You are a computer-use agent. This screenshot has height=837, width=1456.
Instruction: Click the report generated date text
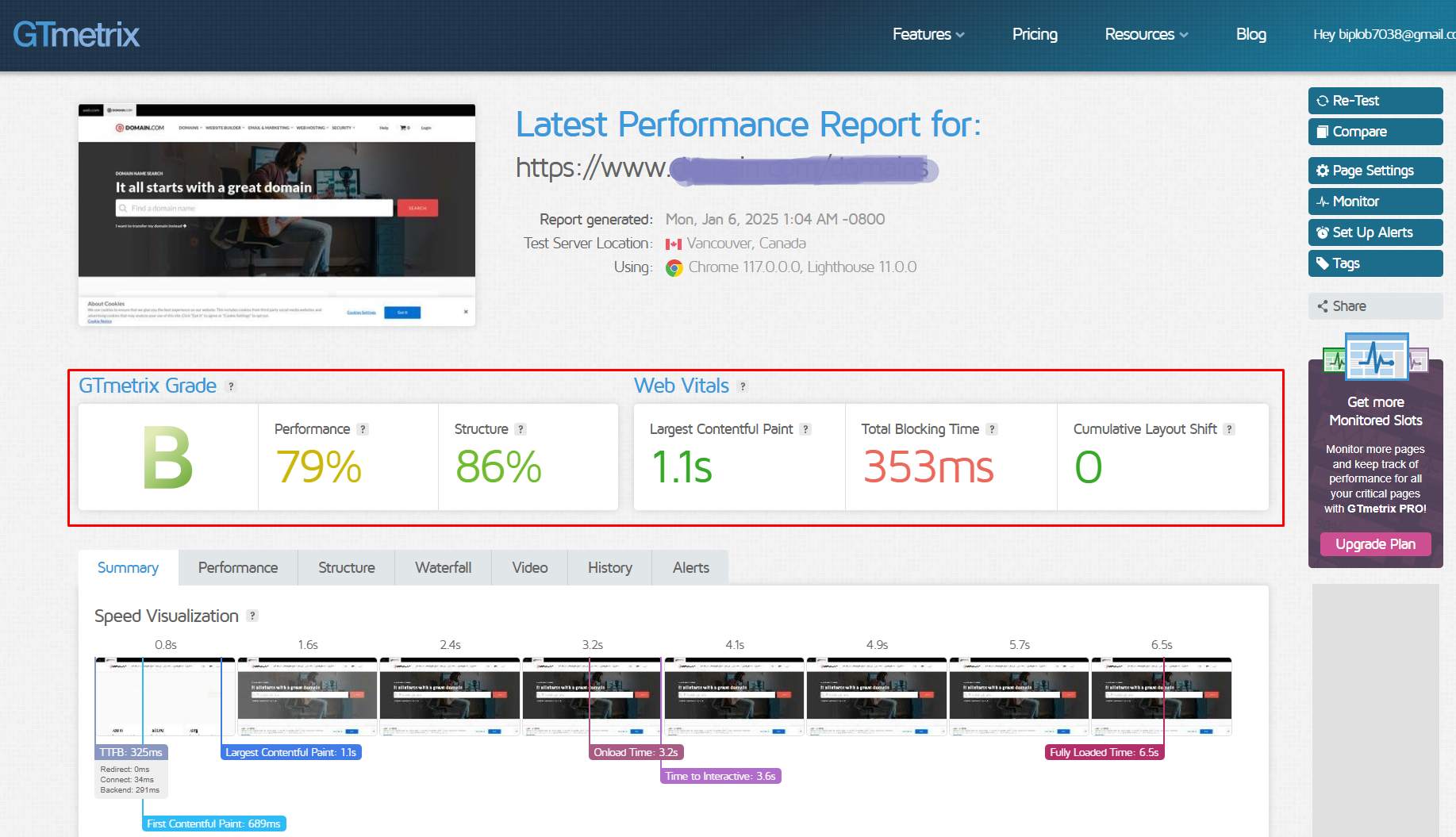775,220
